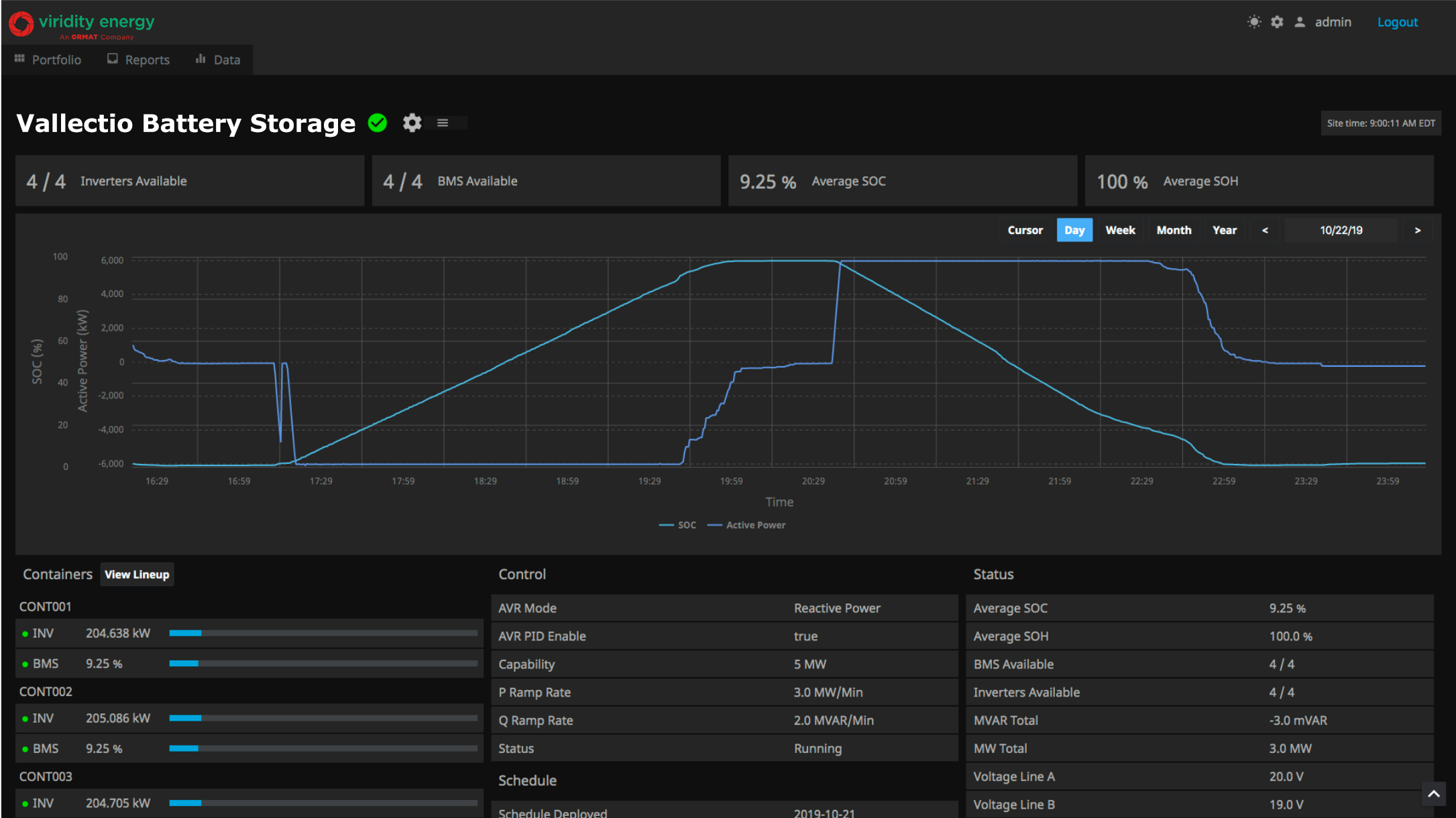
Task: Click CONT002 BMS green status dot
Action: pos(25,749)
